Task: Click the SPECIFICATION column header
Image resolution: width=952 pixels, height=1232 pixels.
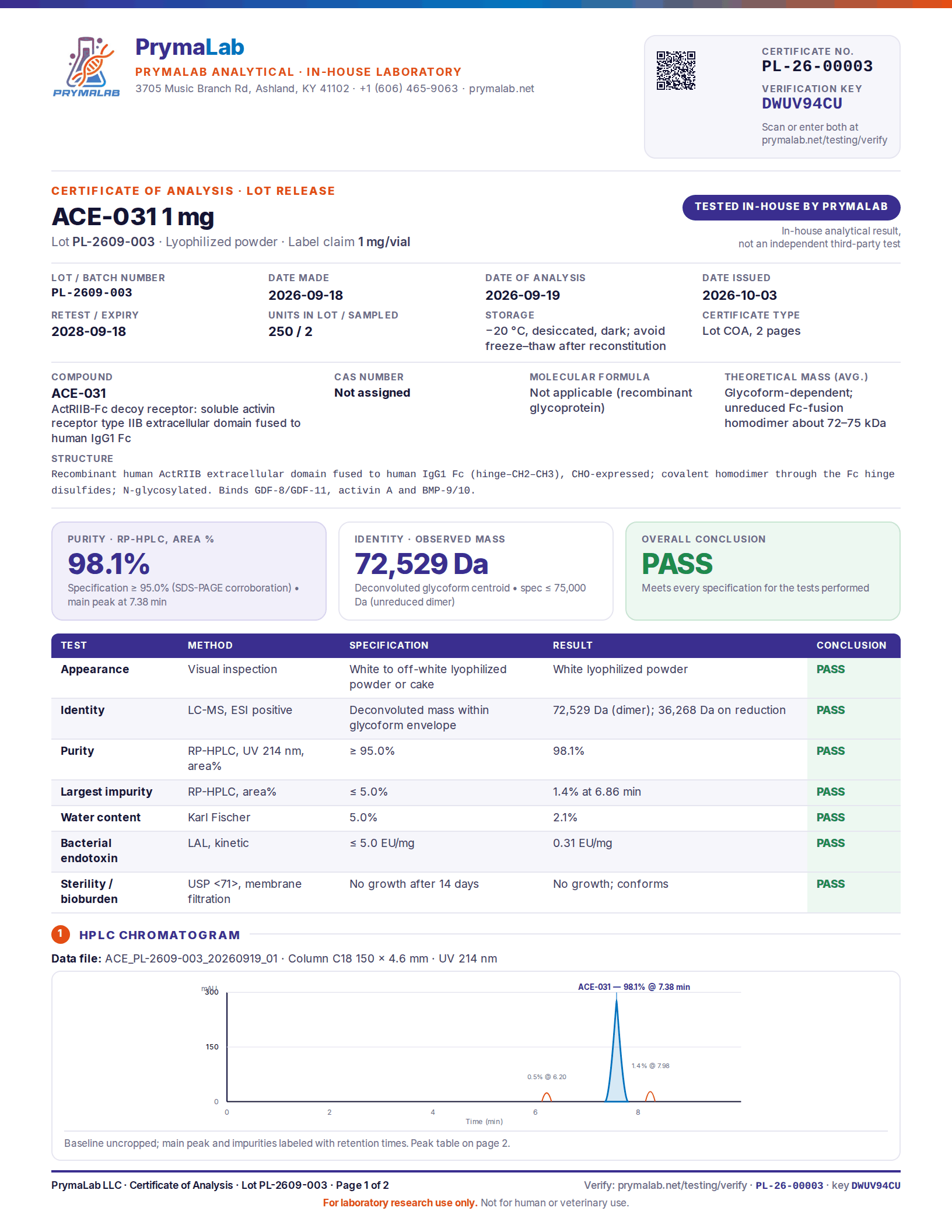Action: point(389,645)
